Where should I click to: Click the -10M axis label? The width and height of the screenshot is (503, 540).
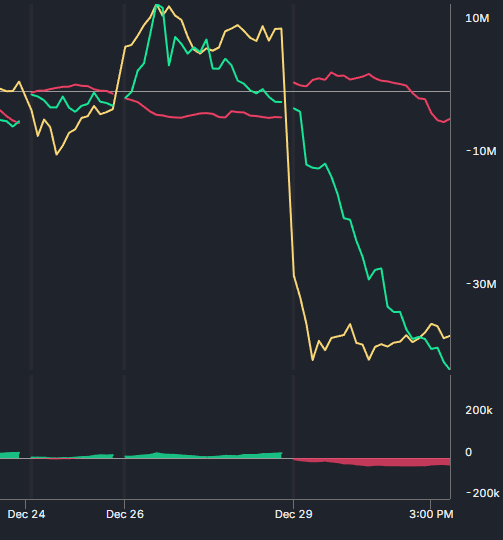[x=481, y=151]
